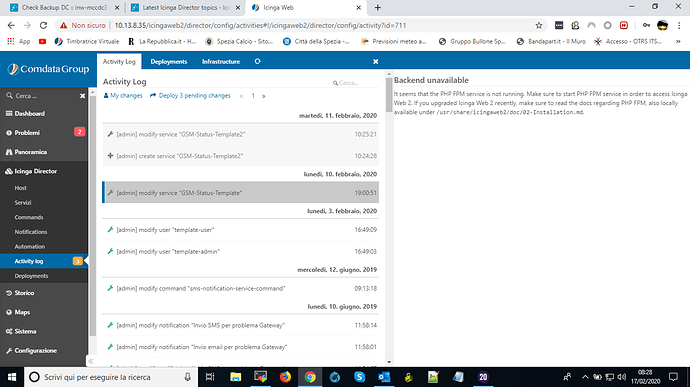
Task: Select page 1 in pagination
Action: 253,96
